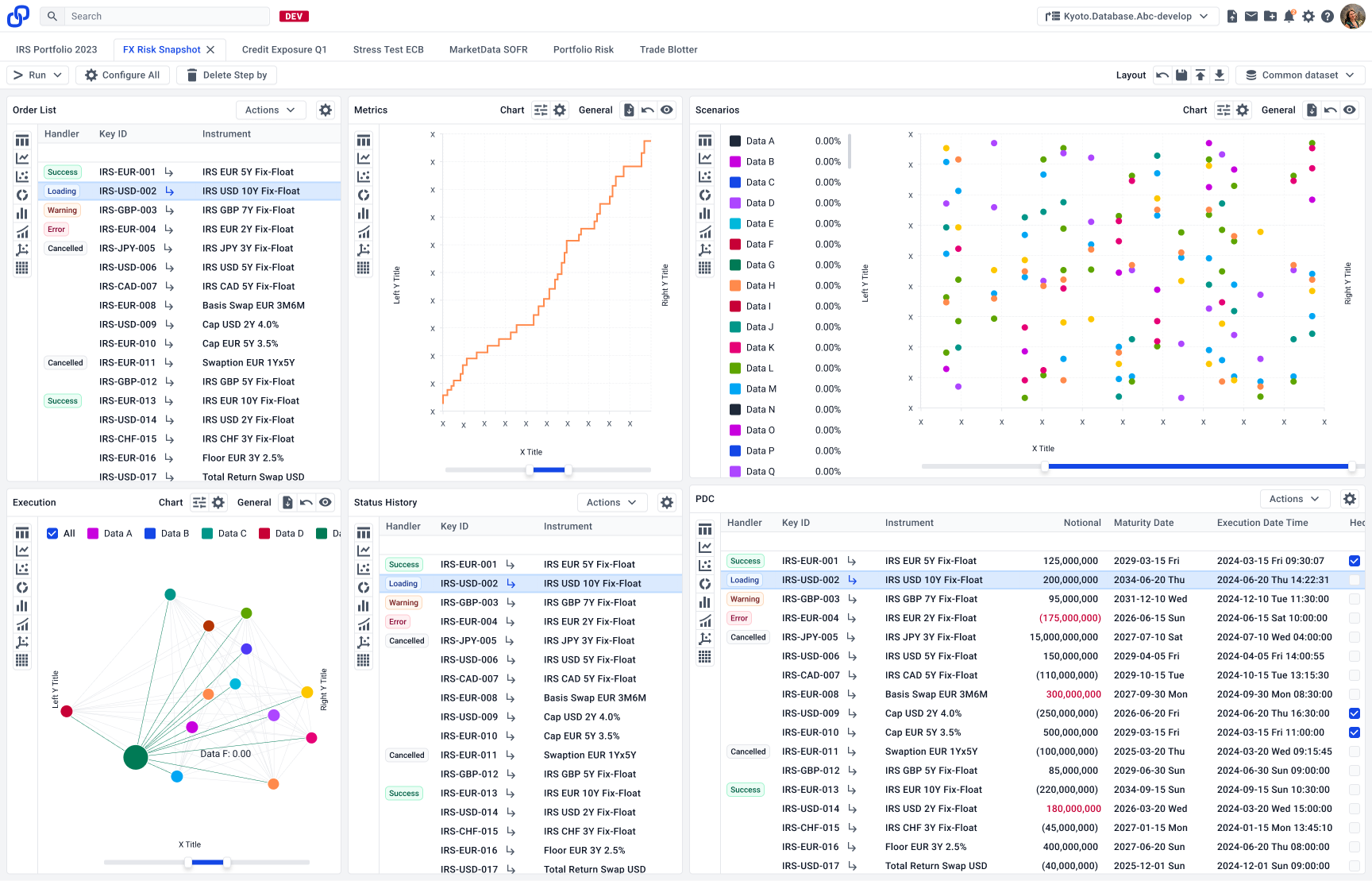
Task: Check the checkbox in the IRS-GBP-003 PDC row
Action: (1355, 599)
